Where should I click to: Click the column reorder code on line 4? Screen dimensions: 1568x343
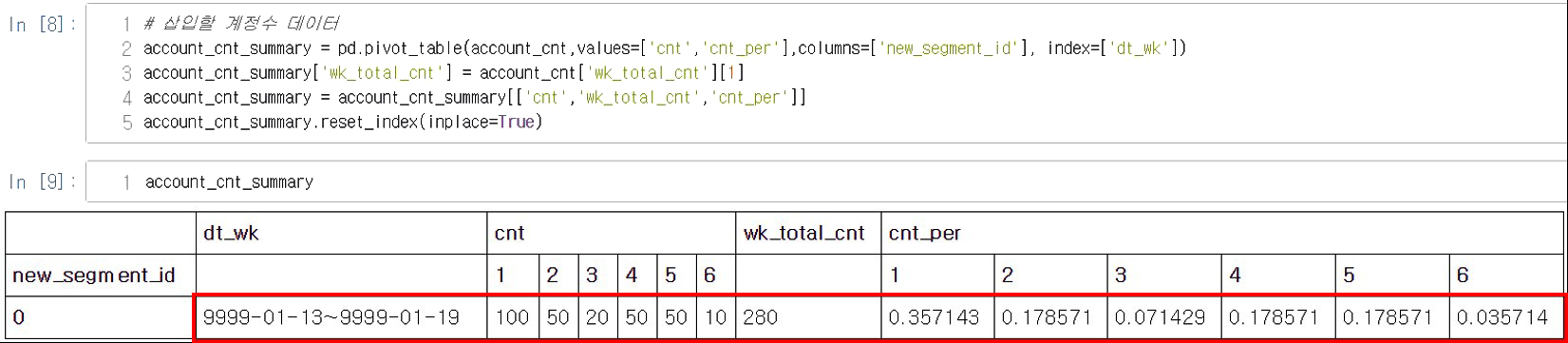pos(475,98)
